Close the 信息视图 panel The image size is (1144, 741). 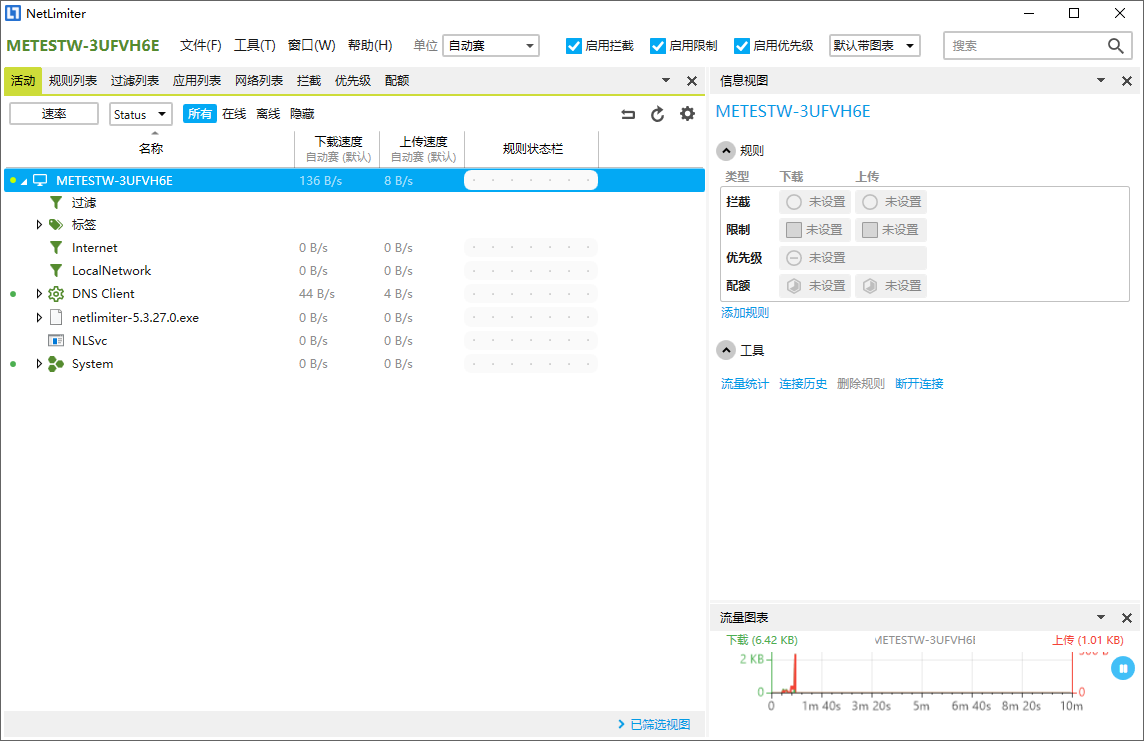1126,81
